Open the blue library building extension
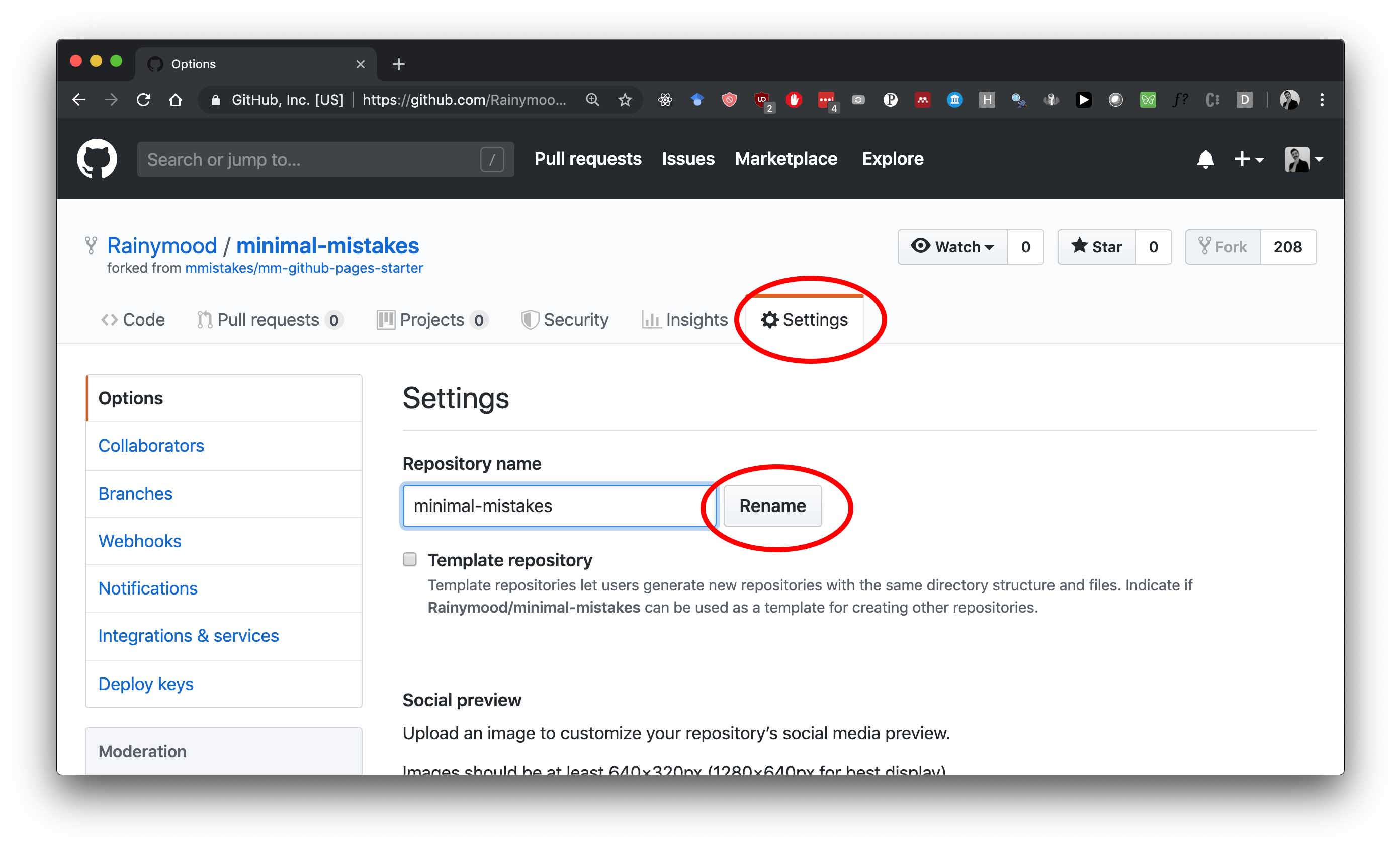The height and width of the screenshot is (848, 1400). pos(954,100)
